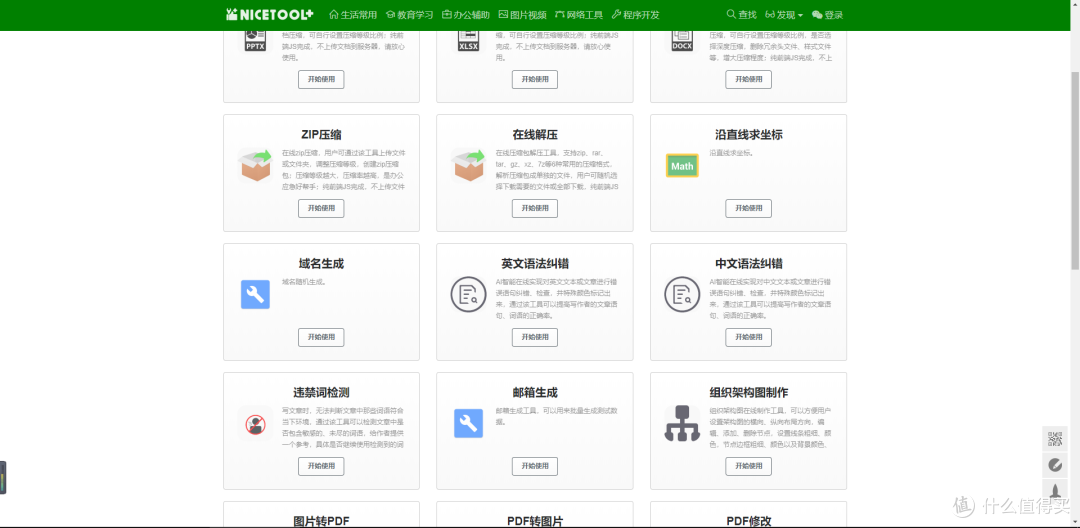The width and height of the screenshot is (1080, 528).
Task: Click the feedback edit side icon
Action: tap(1055, 465)
